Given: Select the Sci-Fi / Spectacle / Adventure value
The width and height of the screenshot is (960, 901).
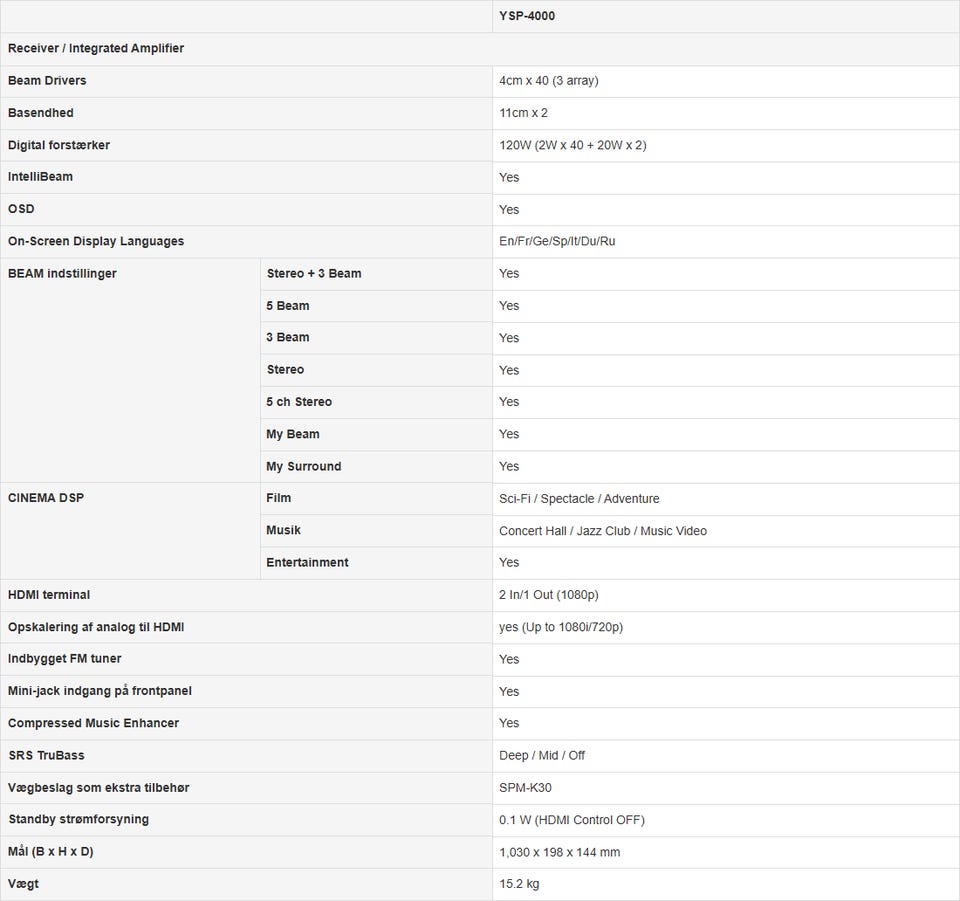Looking at the screenshot, I should tap(579, 498).
